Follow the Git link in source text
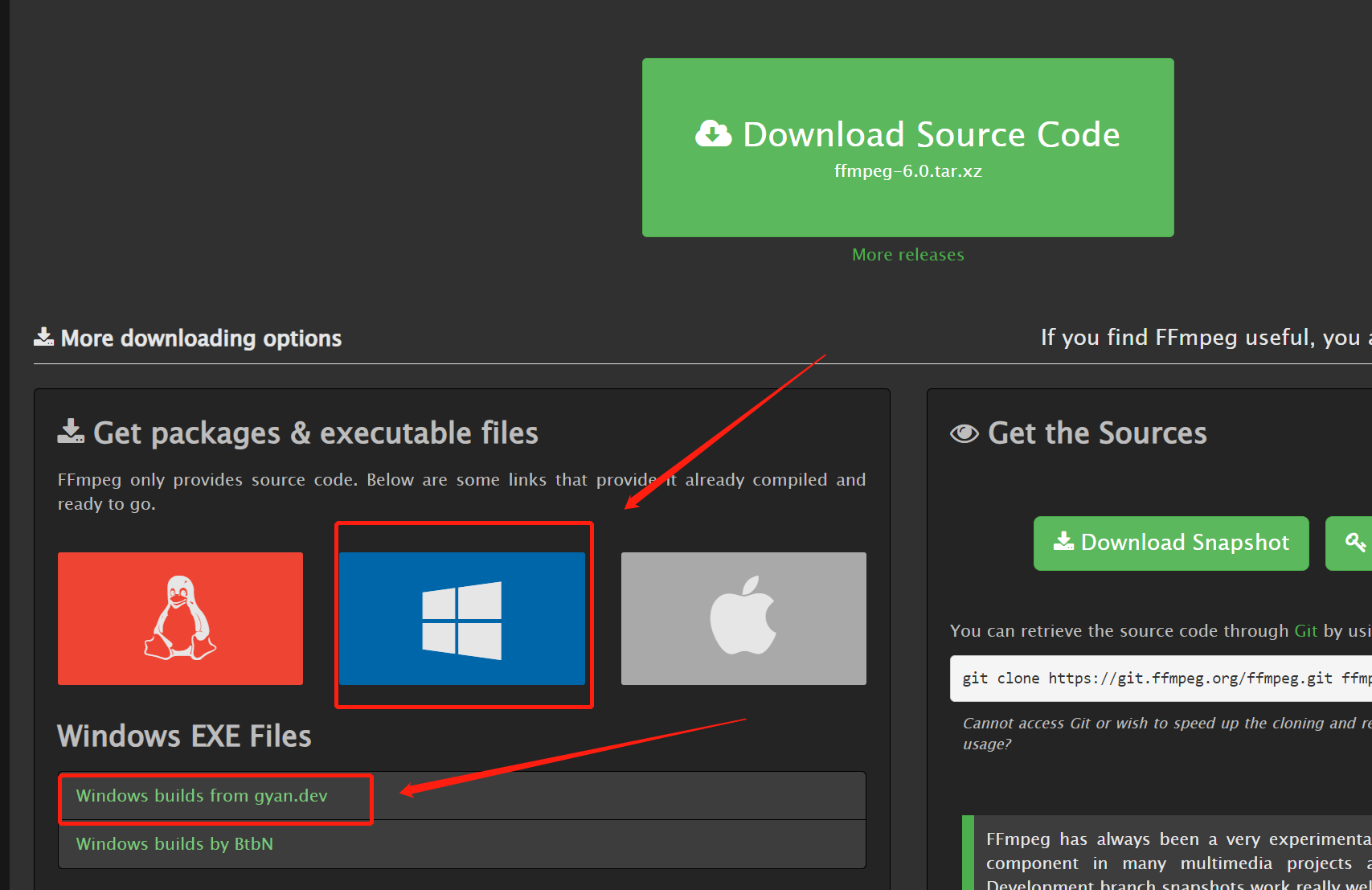The image size is (1372, 890). coord(1305,631)
